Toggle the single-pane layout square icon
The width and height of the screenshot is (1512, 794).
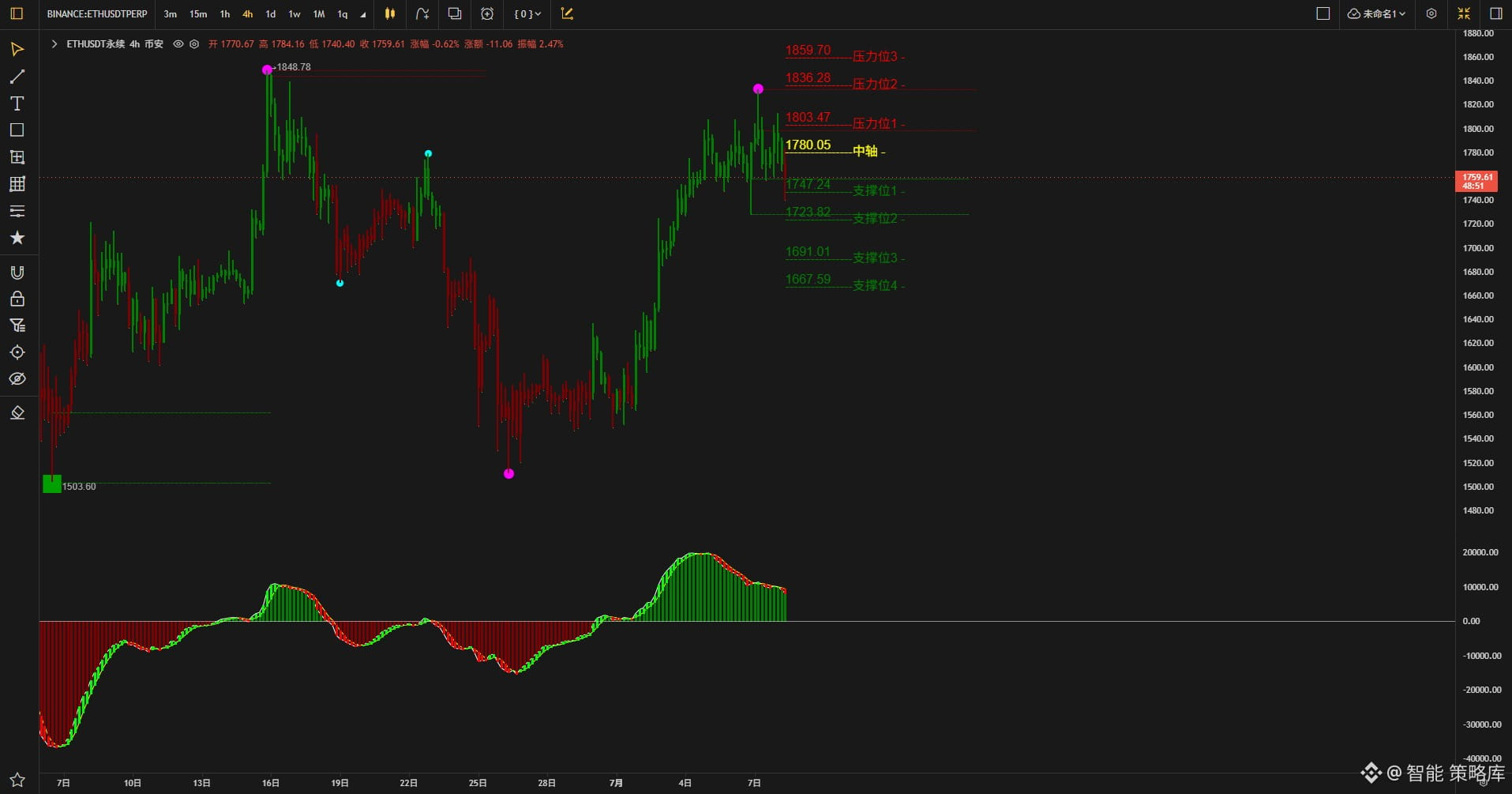tap(1323, 13)
